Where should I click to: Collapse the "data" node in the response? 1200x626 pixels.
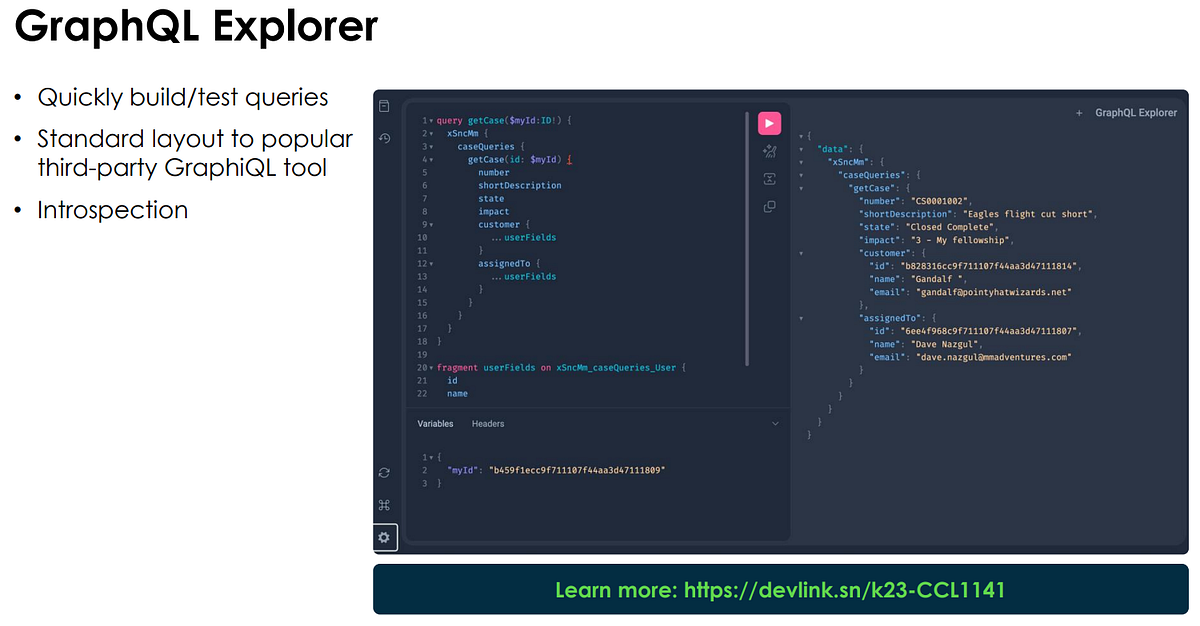tap(801, 149)
